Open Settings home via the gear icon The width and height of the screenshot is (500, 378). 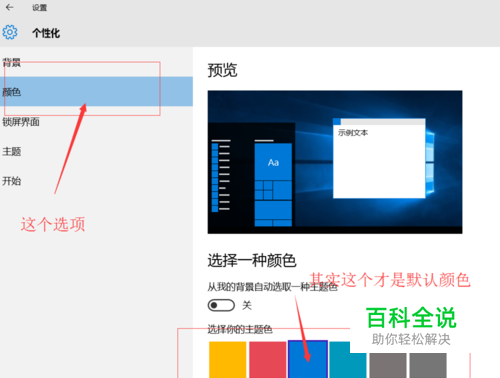coord(10,32)
